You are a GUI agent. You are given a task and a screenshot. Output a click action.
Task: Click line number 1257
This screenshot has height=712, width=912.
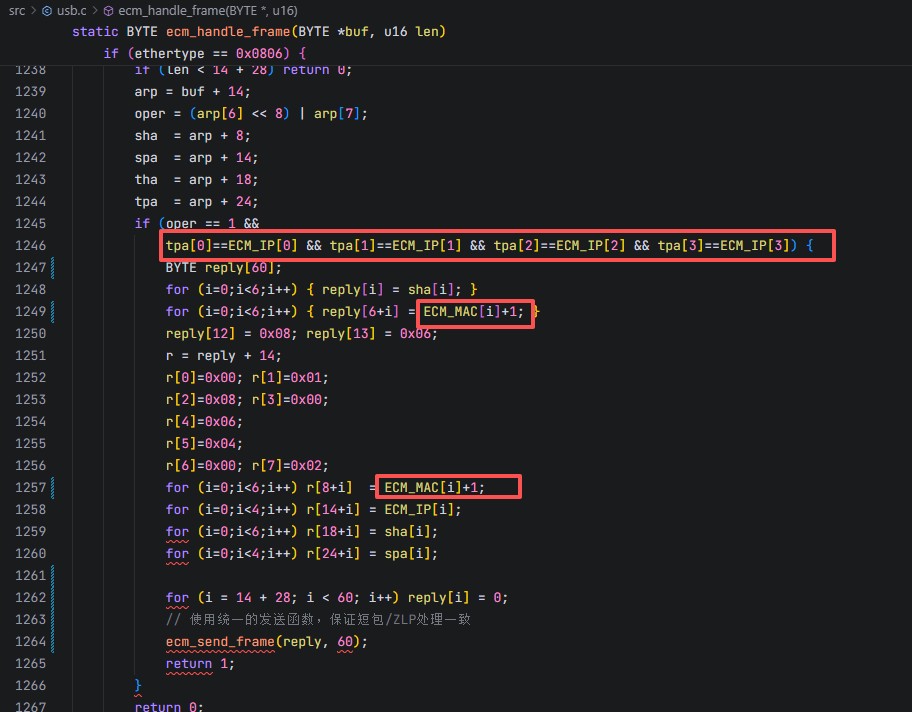tap(30, 487)
